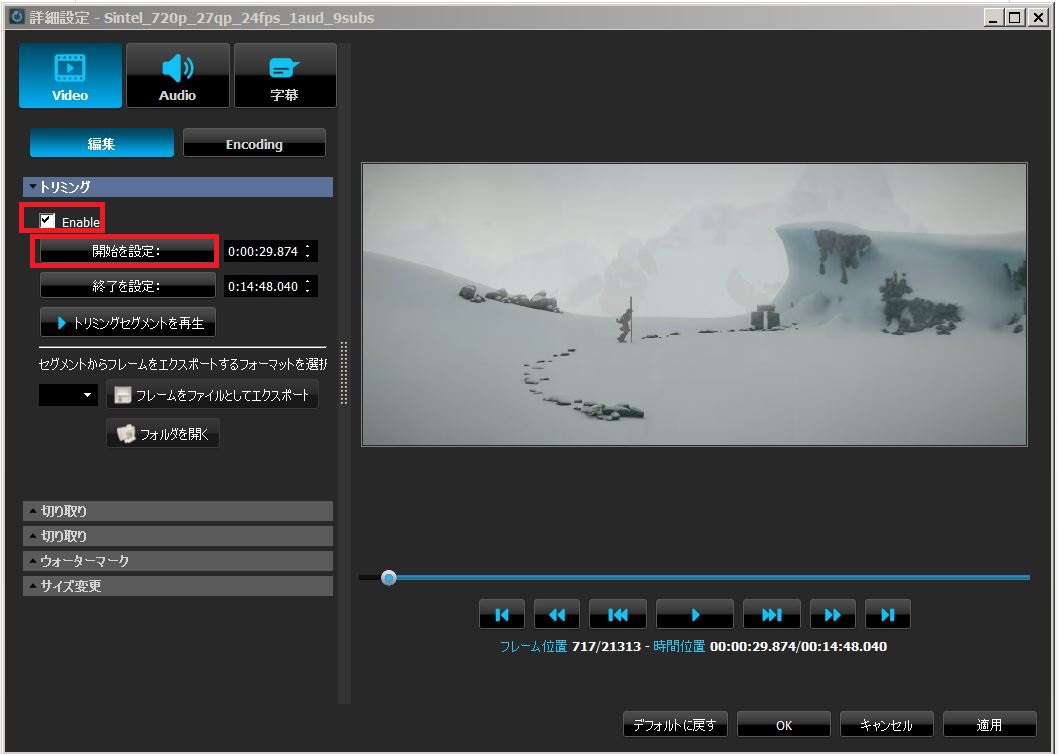This screenshot has width=1058, height=754.
Task: Click the 開始を設定 button
Action: click(x=127, y=251)
